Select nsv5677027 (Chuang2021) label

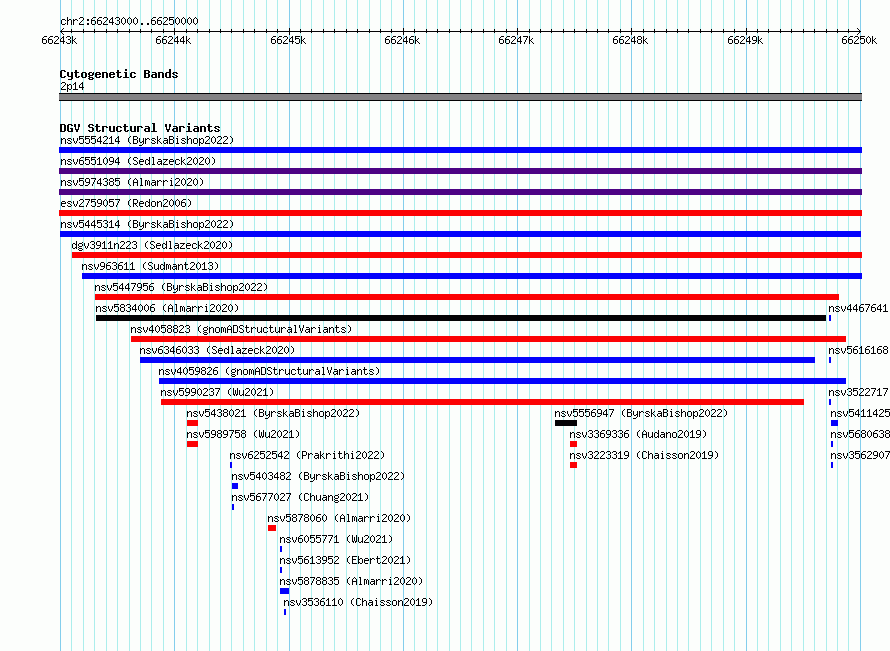(x=300, y=497)
